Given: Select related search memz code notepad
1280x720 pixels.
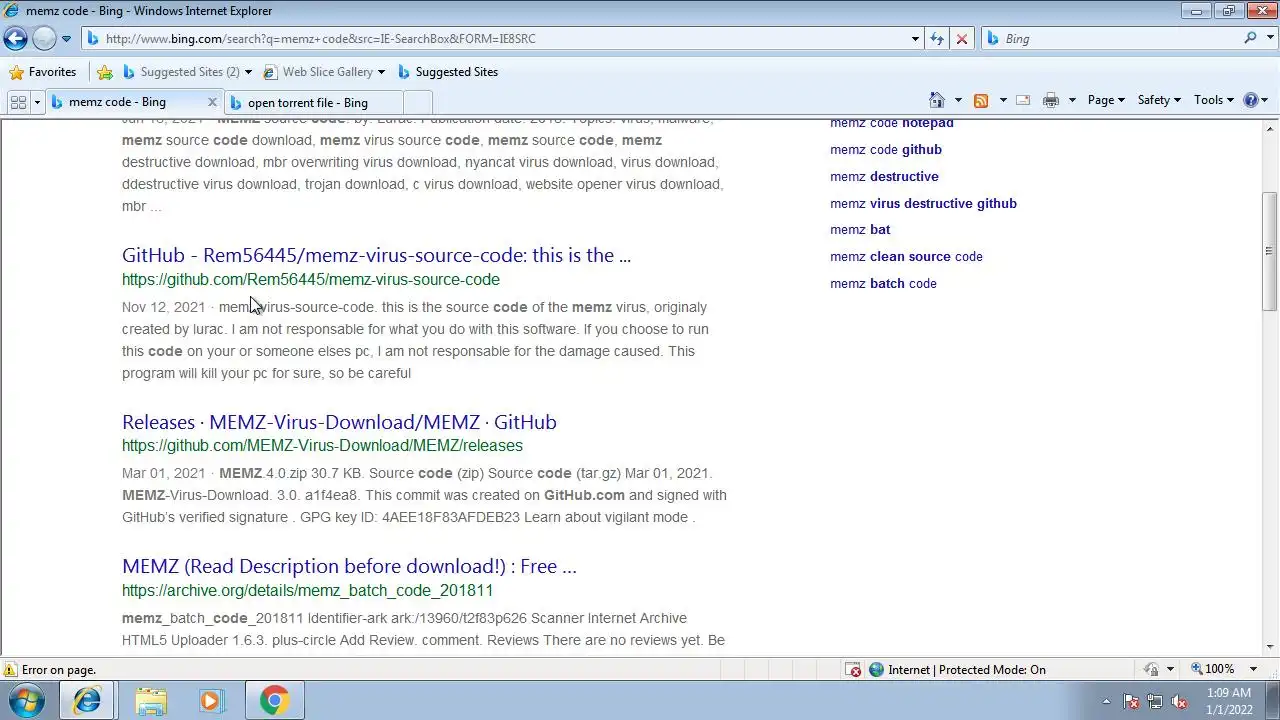Looking at the screenshot, I should [x=892, y=123].
